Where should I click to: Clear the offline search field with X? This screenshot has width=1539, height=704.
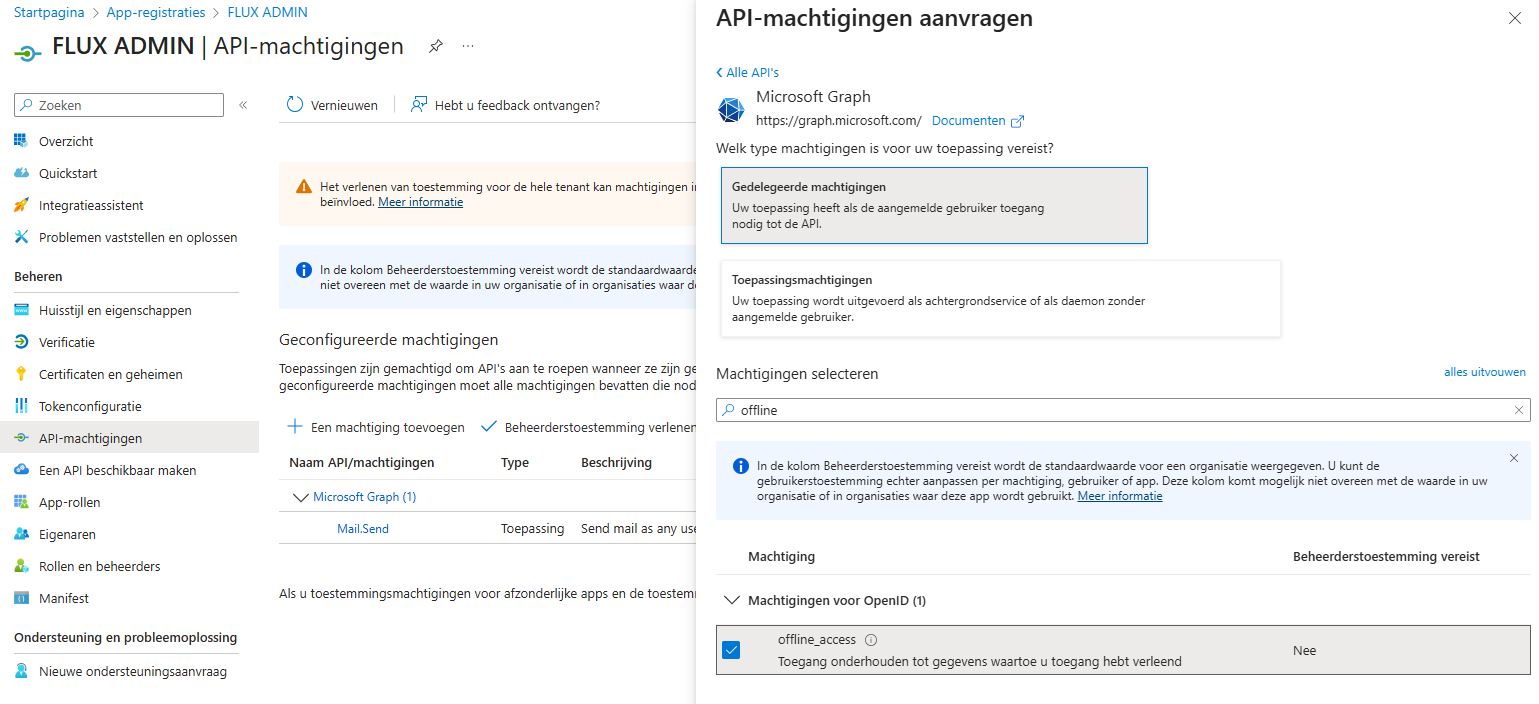coord(1519,410)
